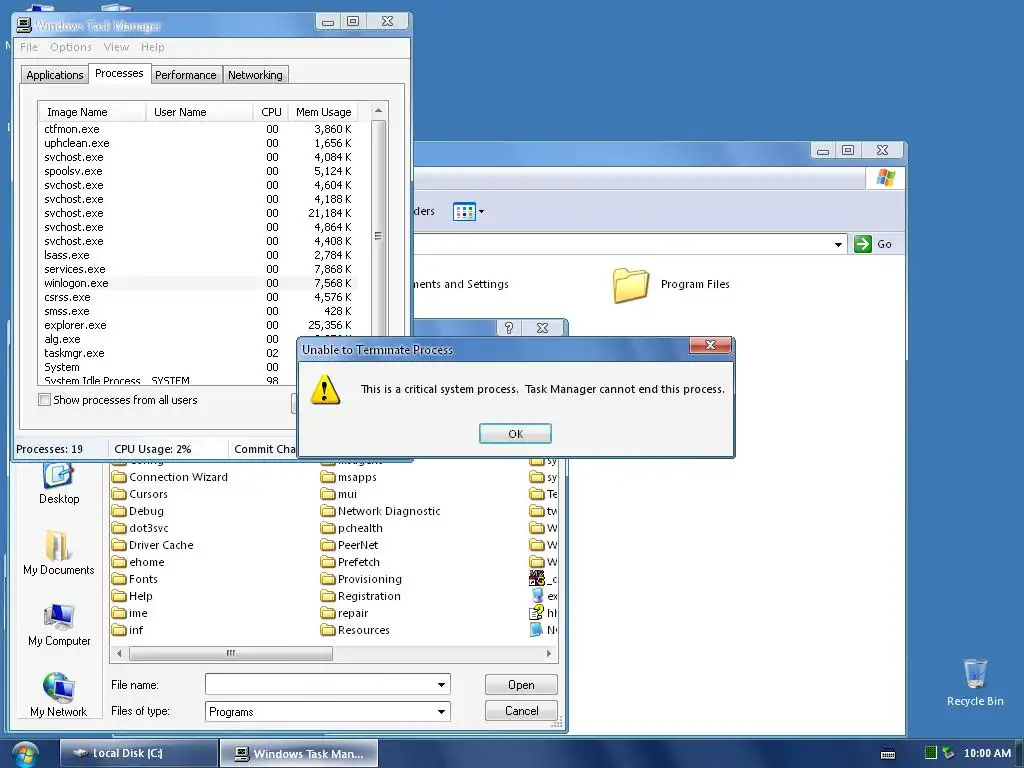Select the Registration folder
Viewport: 1024px width, 768px height.
360,596
